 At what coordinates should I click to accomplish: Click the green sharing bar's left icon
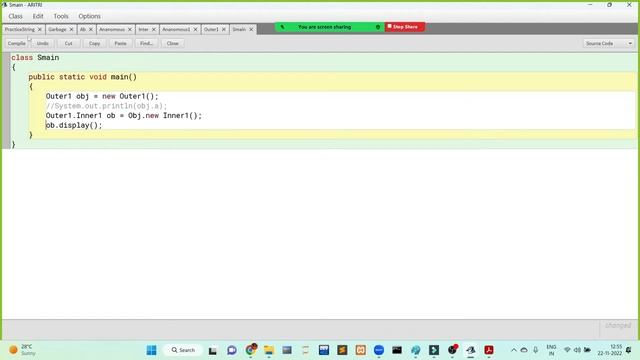coord(282,27)
